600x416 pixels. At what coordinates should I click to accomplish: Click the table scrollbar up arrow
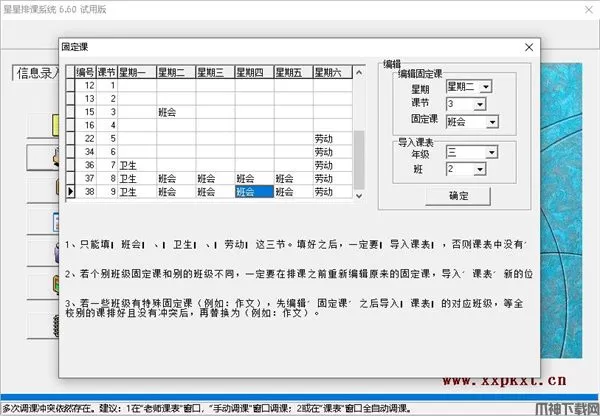pyautogui.click(x=360, y=72)
